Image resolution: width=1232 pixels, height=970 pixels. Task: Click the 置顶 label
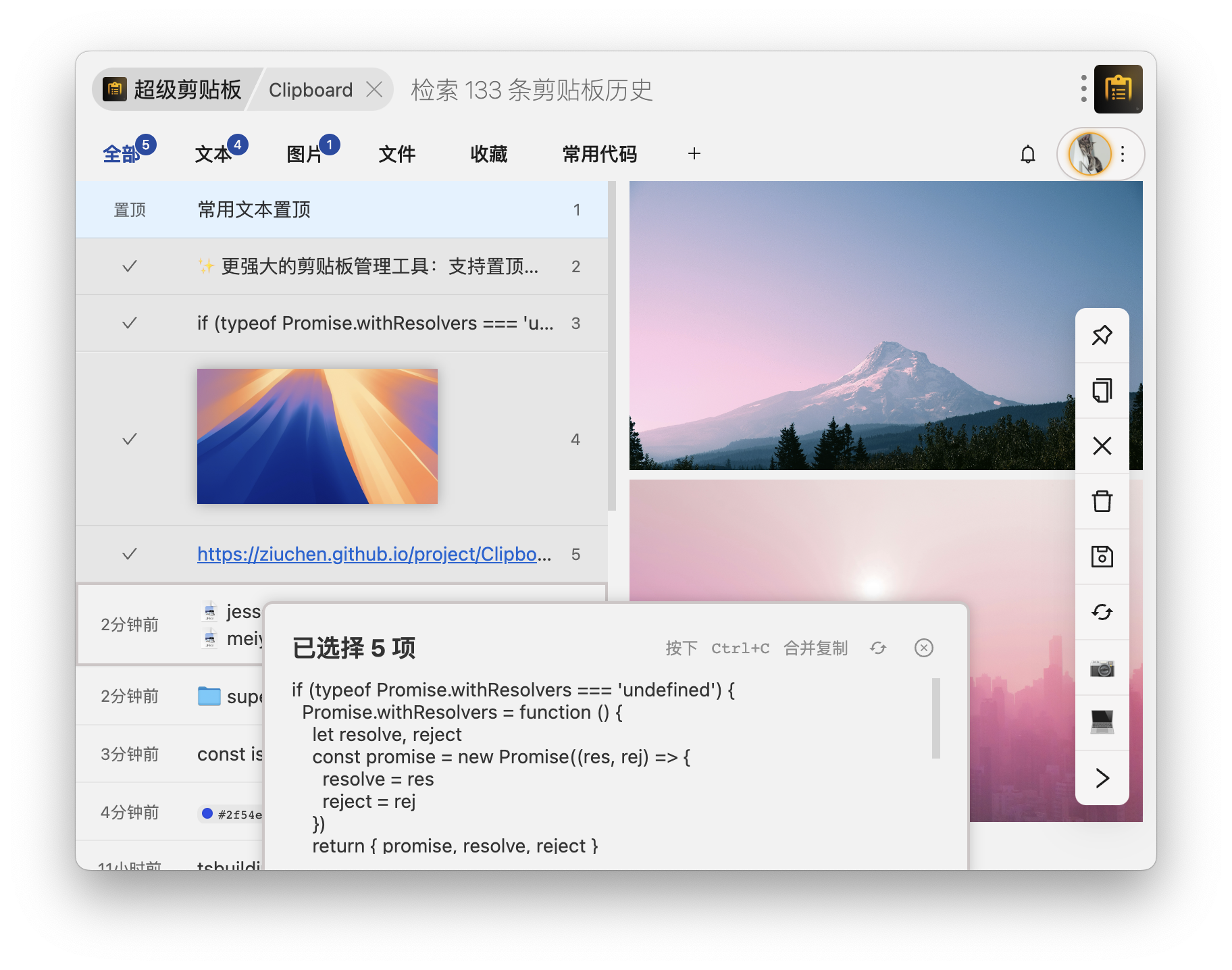[130, 209]
